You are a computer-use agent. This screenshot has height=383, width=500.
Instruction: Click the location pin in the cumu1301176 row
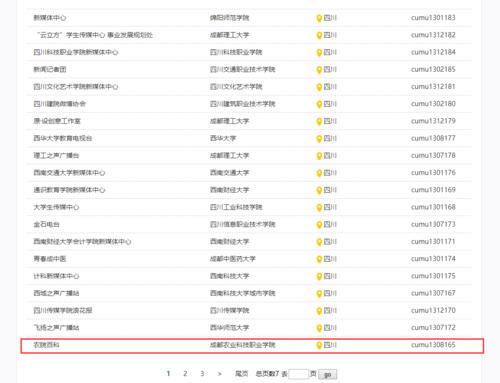click(319, 173)
